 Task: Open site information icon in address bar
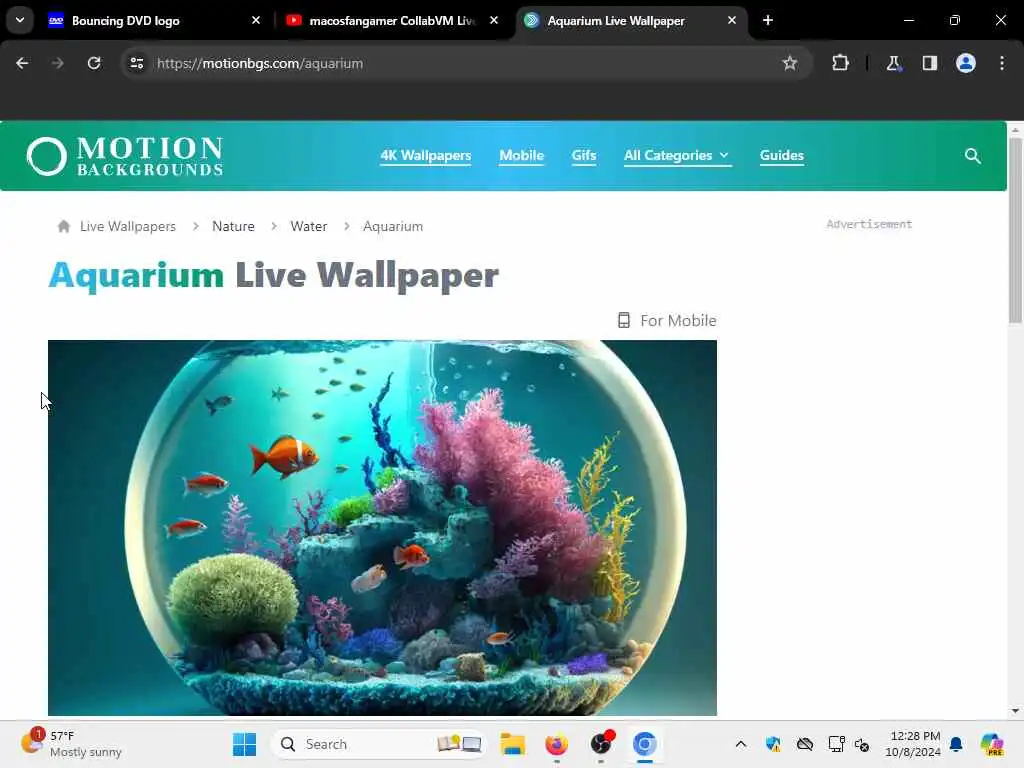pyautogui.click(x=136, y=63)
